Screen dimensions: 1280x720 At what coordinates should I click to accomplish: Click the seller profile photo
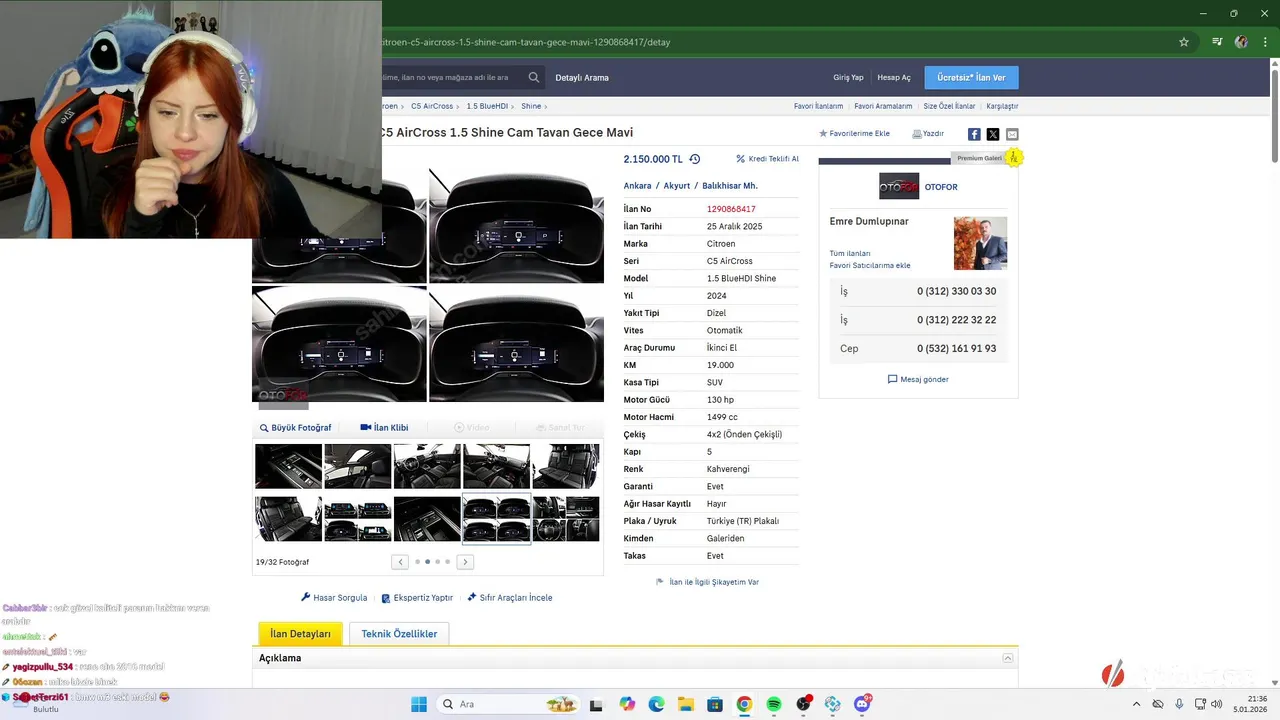pos(980,243)
